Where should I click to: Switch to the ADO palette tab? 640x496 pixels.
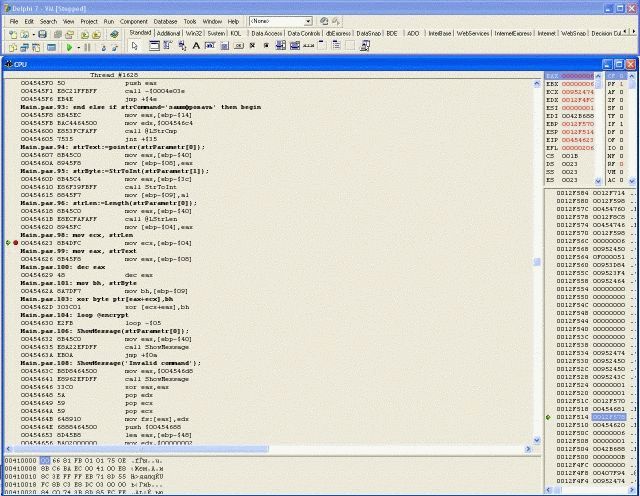[413, 33]
